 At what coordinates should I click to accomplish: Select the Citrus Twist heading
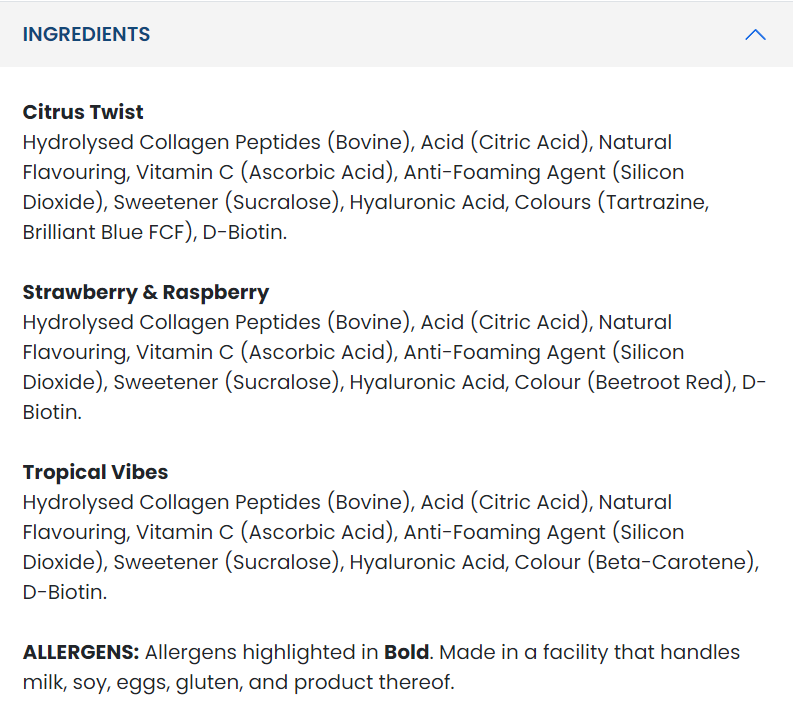83,112
